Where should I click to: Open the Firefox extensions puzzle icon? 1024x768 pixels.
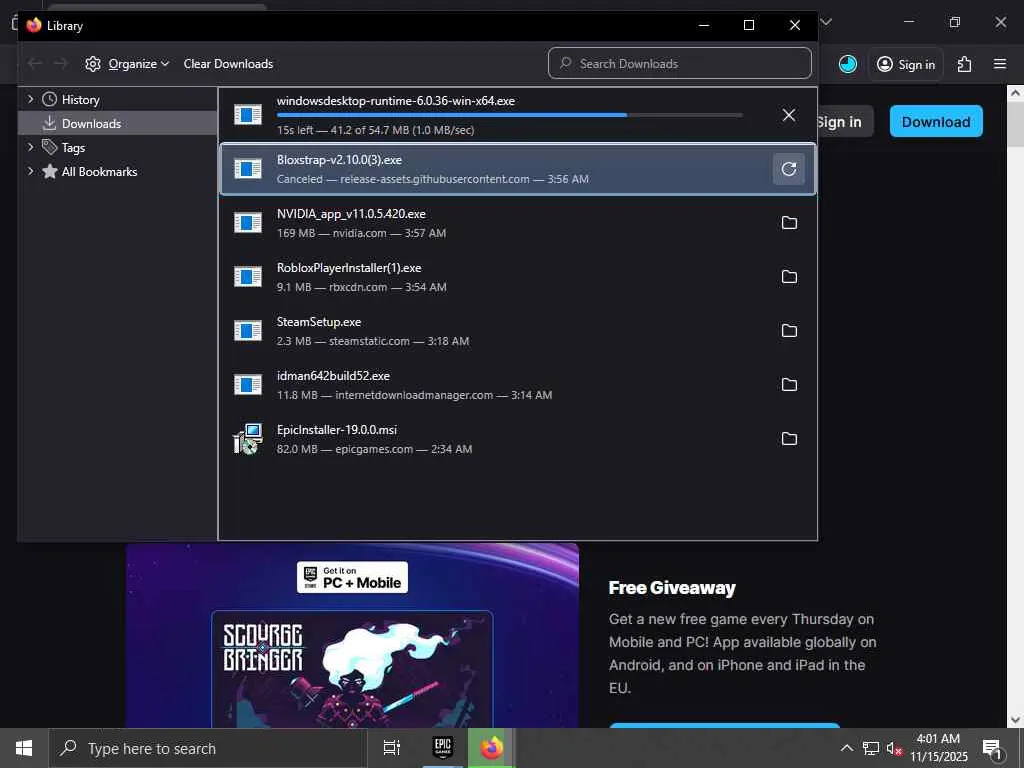coord(964,64)
